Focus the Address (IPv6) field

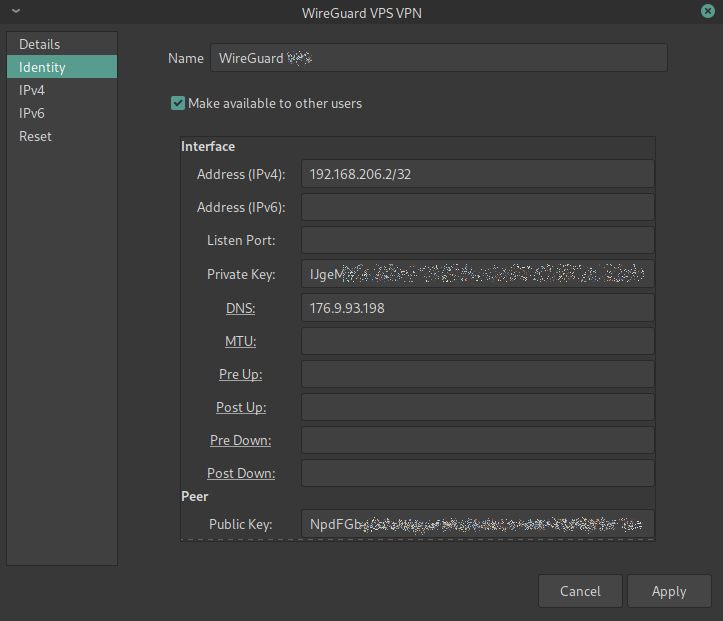(478, 207)
